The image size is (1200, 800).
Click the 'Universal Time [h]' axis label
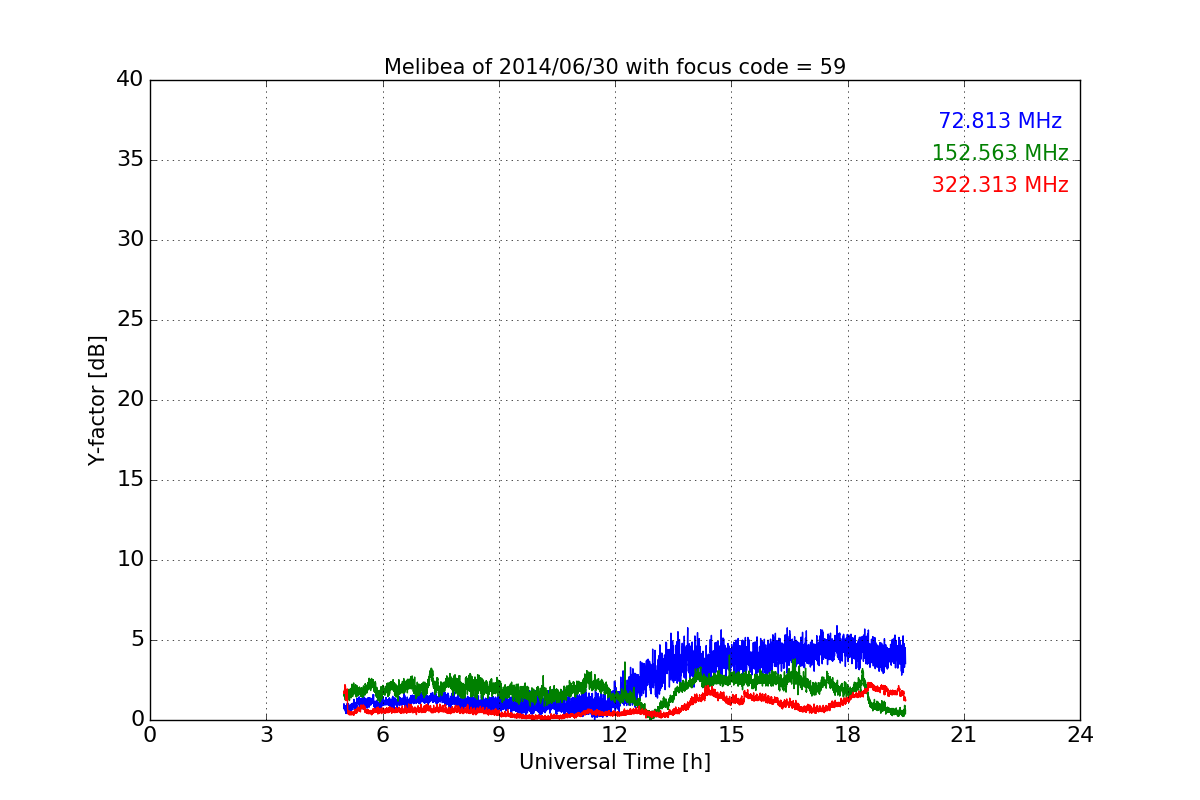tap(615, 762)
